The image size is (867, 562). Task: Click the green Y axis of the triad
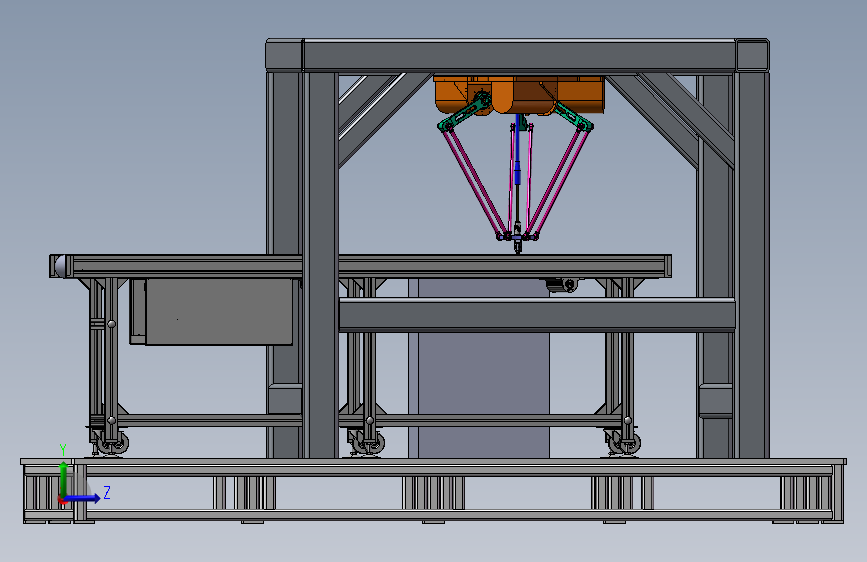63,480
